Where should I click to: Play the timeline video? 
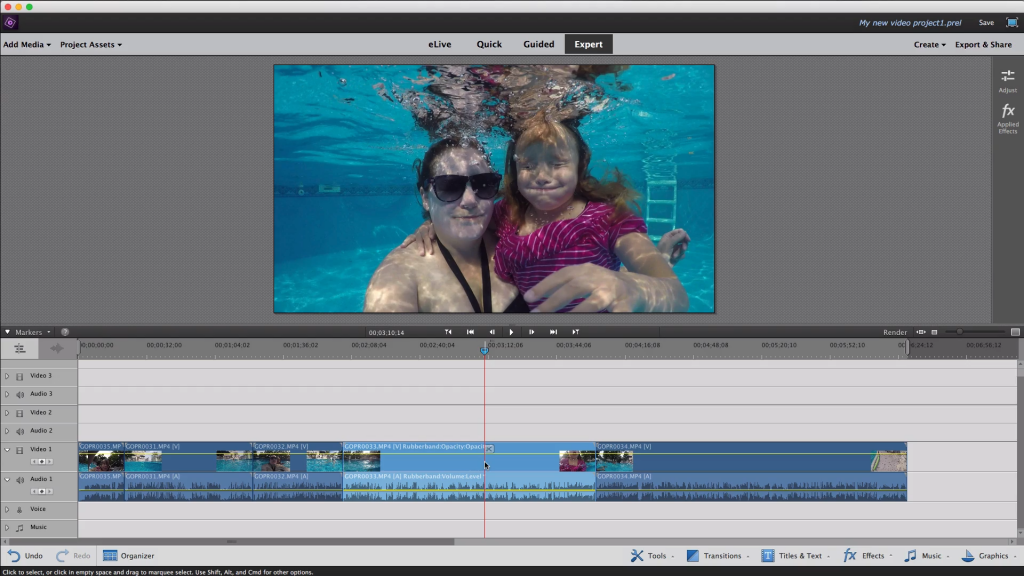click(511, 332)
